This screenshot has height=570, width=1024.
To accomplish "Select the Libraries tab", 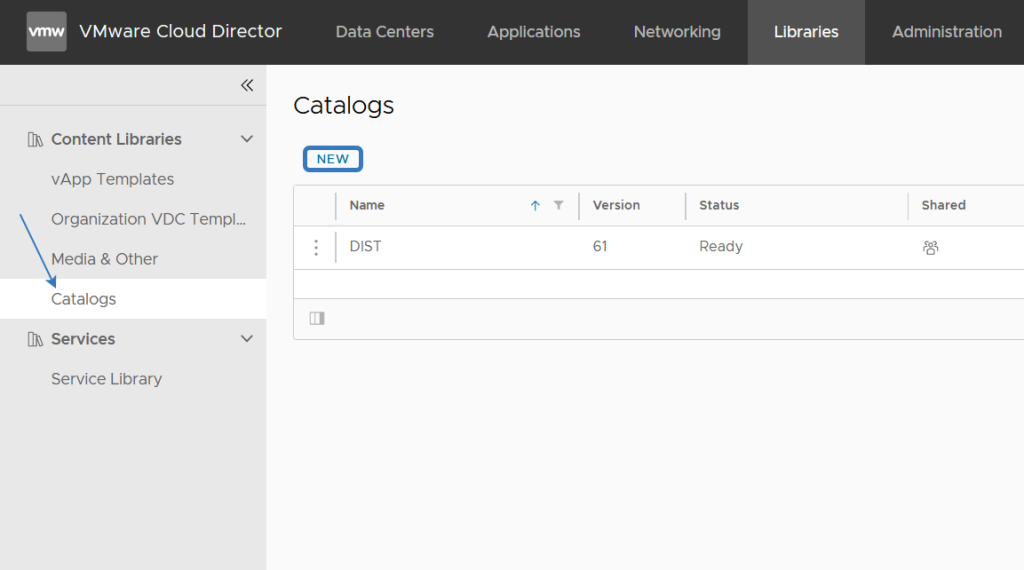I will [x=806, y=31].
